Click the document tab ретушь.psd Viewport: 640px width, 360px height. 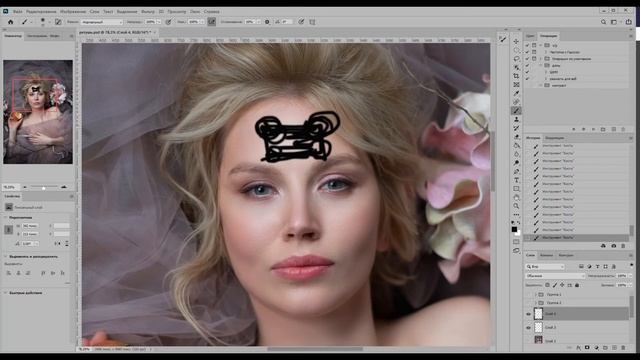[115, 32]
